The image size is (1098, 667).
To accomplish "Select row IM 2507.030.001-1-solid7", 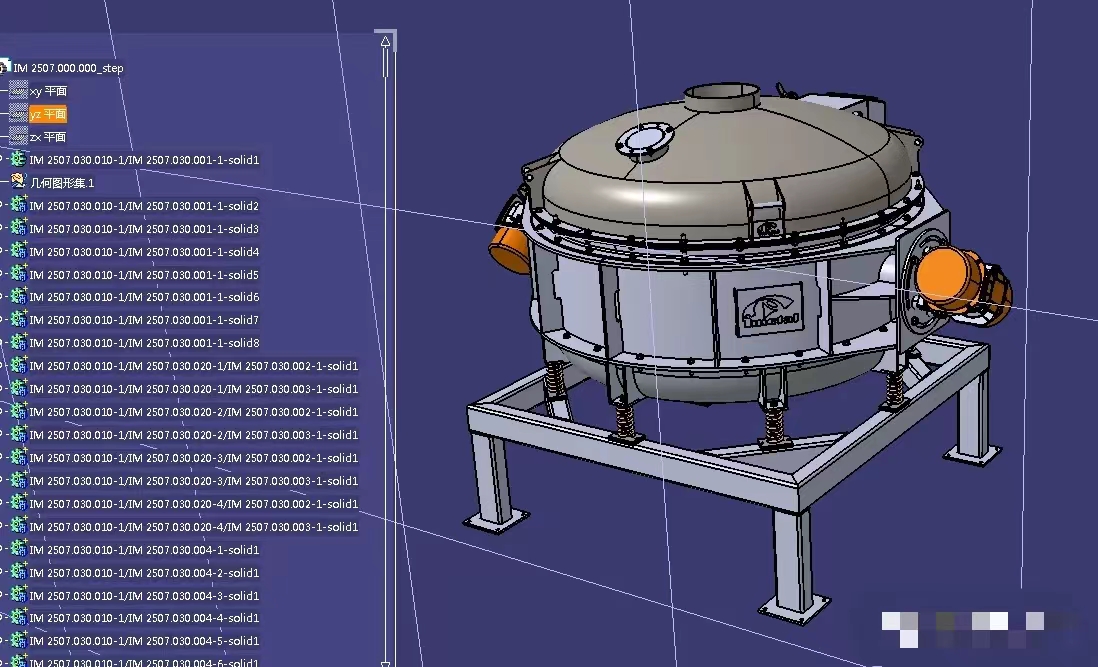I will pos(144,320).
